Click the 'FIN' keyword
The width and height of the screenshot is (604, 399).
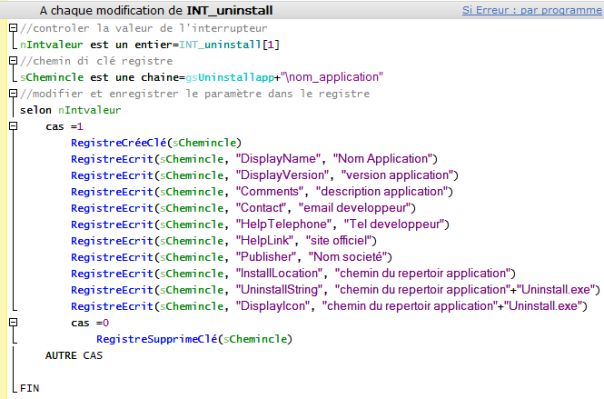coord(30,388)
